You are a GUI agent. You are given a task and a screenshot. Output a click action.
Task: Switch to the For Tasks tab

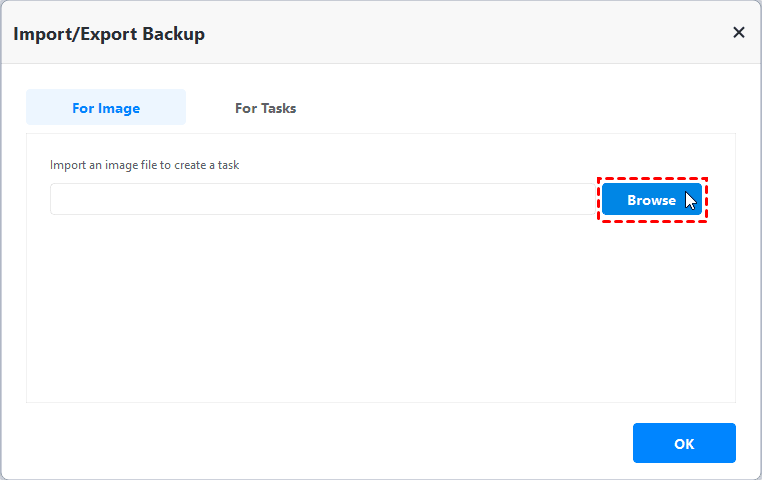point(265,108)
